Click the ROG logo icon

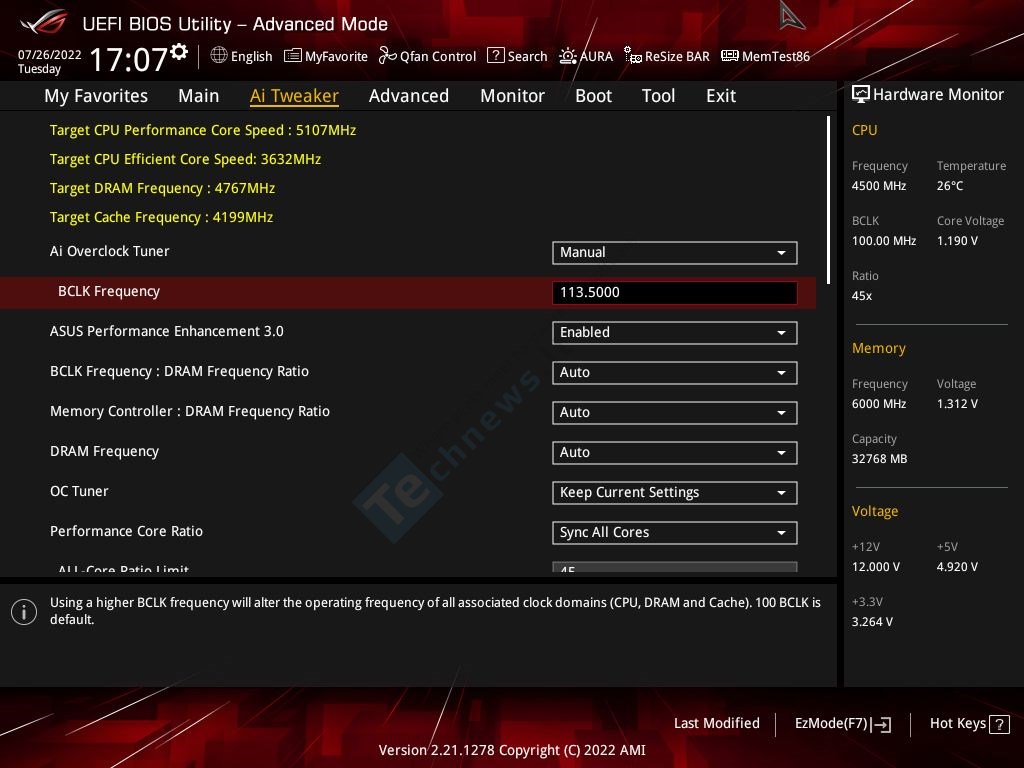click(43, 22)
